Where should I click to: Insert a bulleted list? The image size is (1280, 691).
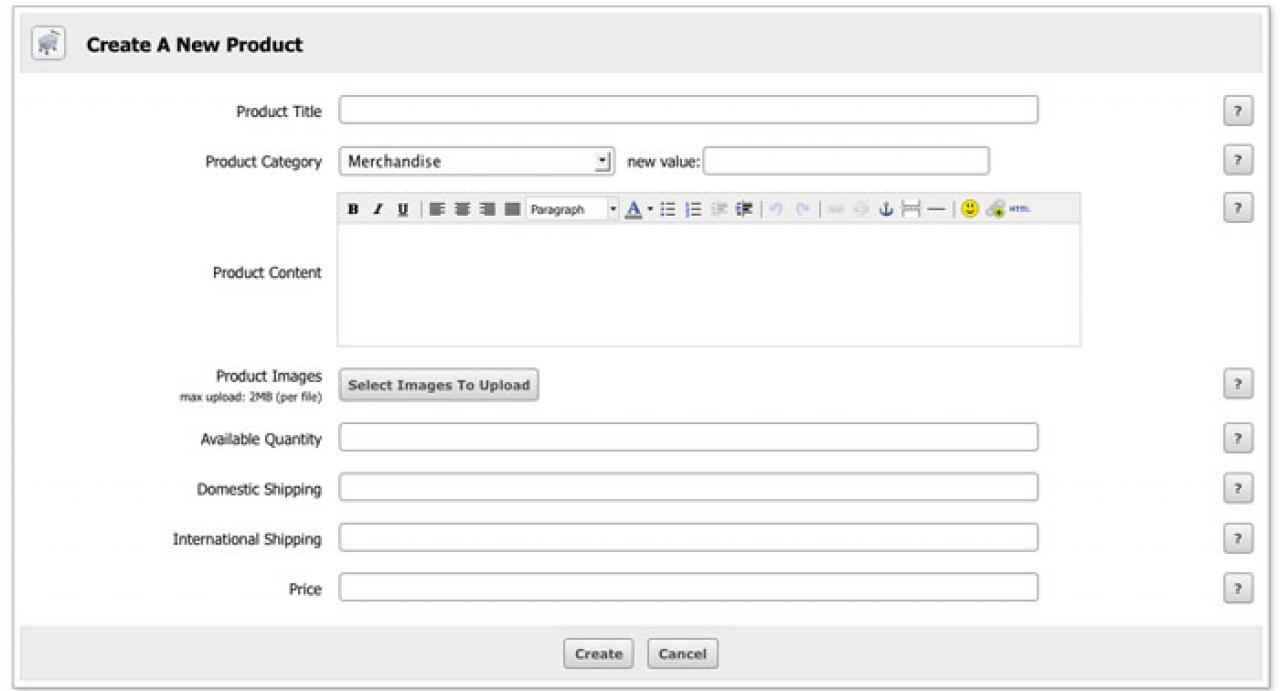click(668, 209)
